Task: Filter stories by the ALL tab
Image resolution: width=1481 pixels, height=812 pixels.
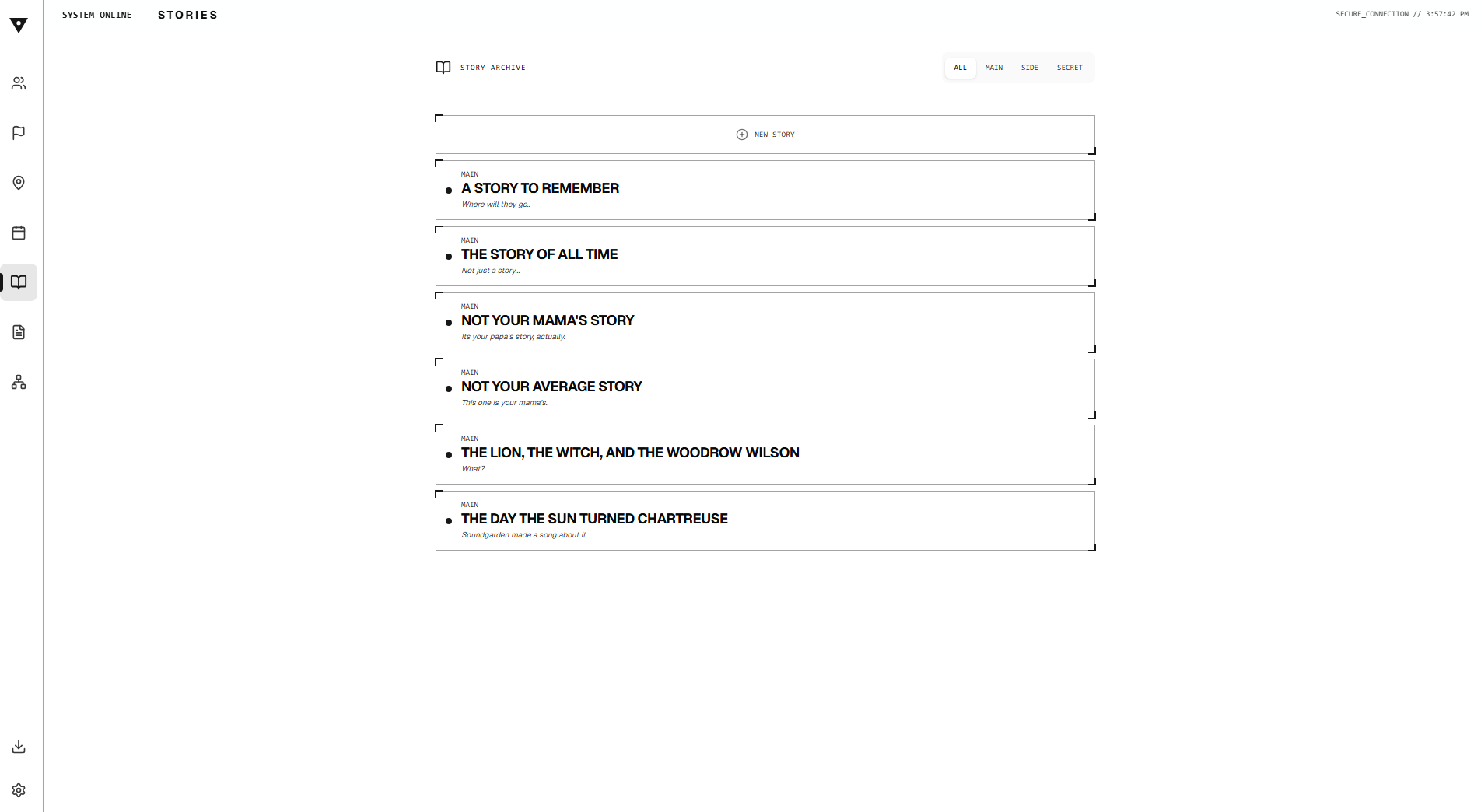Action: (960, 68)
